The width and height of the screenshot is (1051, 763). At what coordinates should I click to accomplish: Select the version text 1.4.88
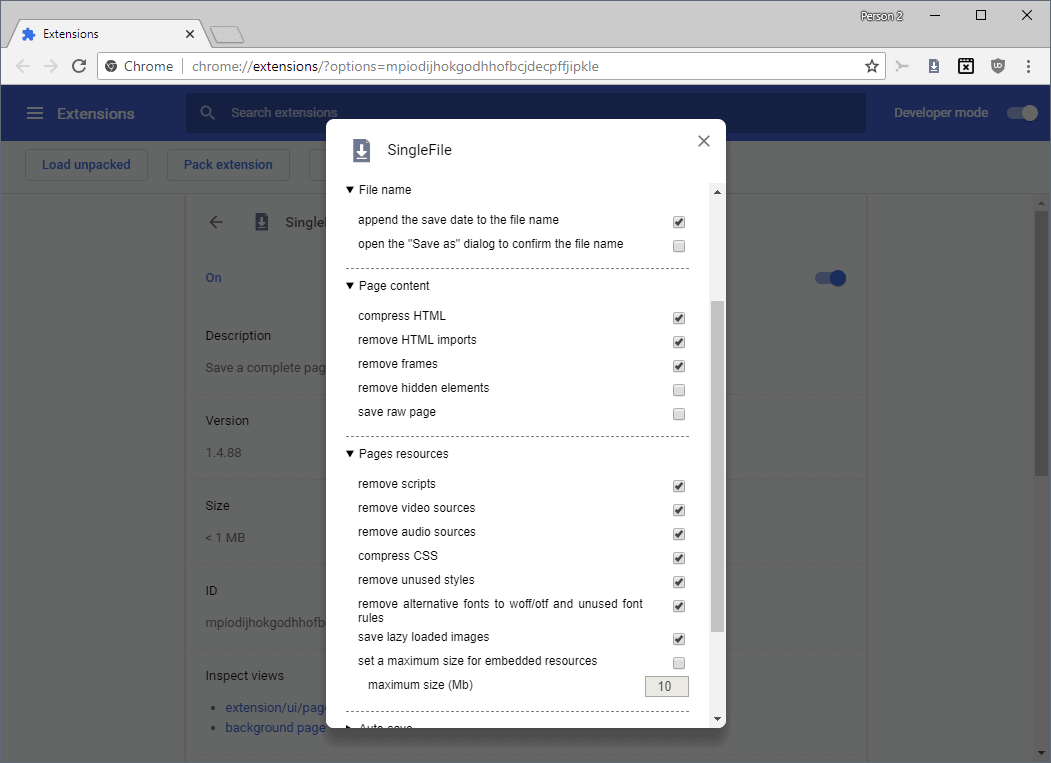[223, 453]
